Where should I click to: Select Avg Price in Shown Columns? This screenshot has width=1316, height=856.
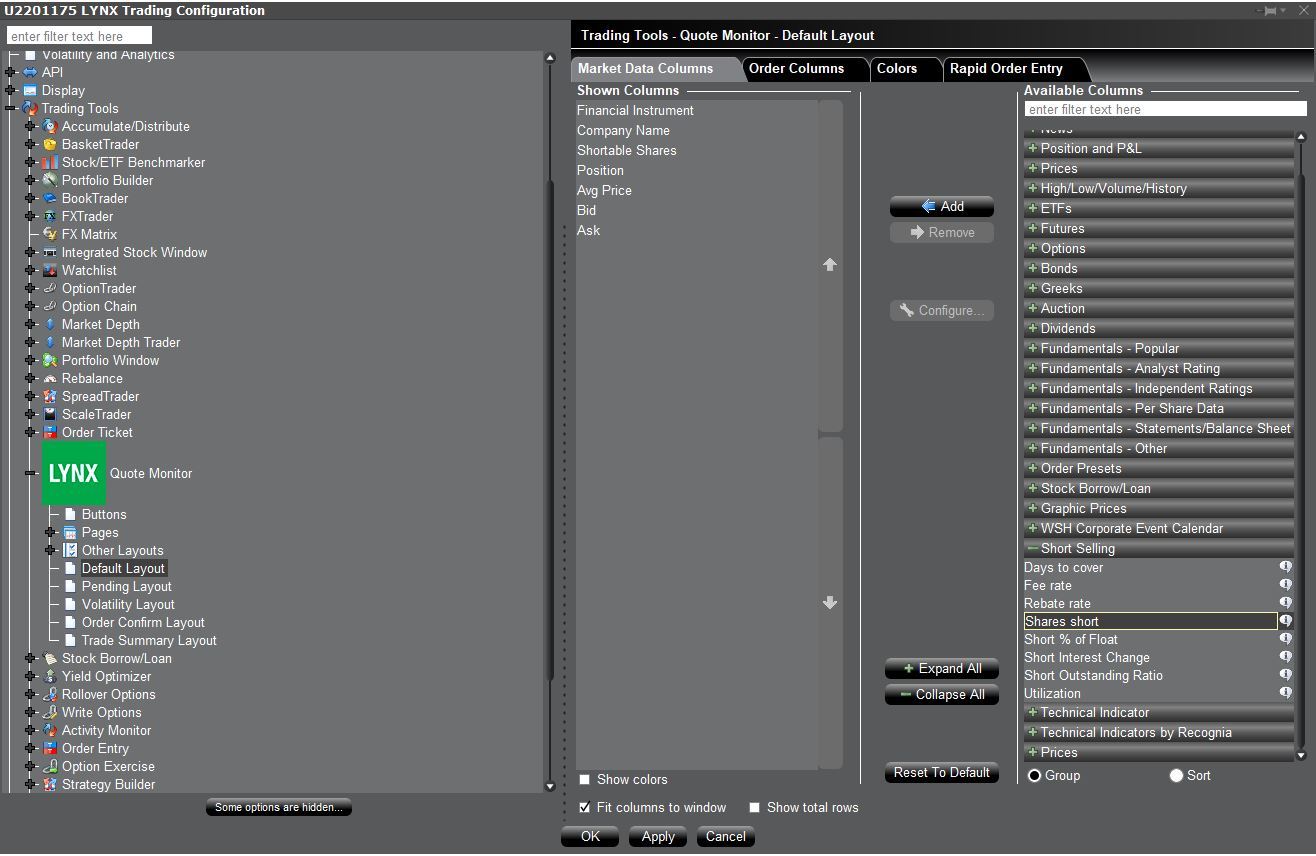(604, 191)
